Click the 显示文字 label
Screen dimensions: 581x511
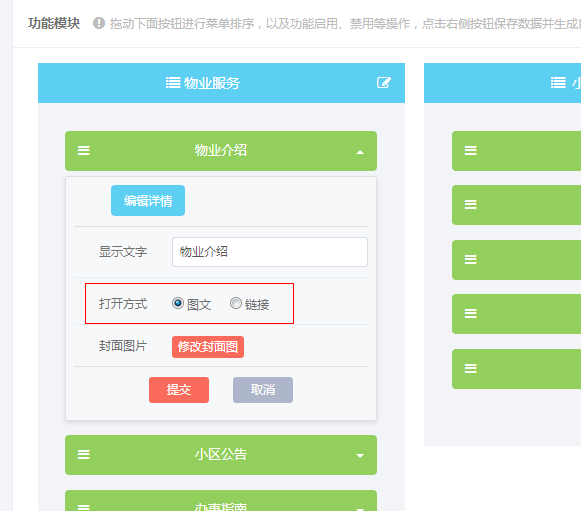(x=123, y=252)
